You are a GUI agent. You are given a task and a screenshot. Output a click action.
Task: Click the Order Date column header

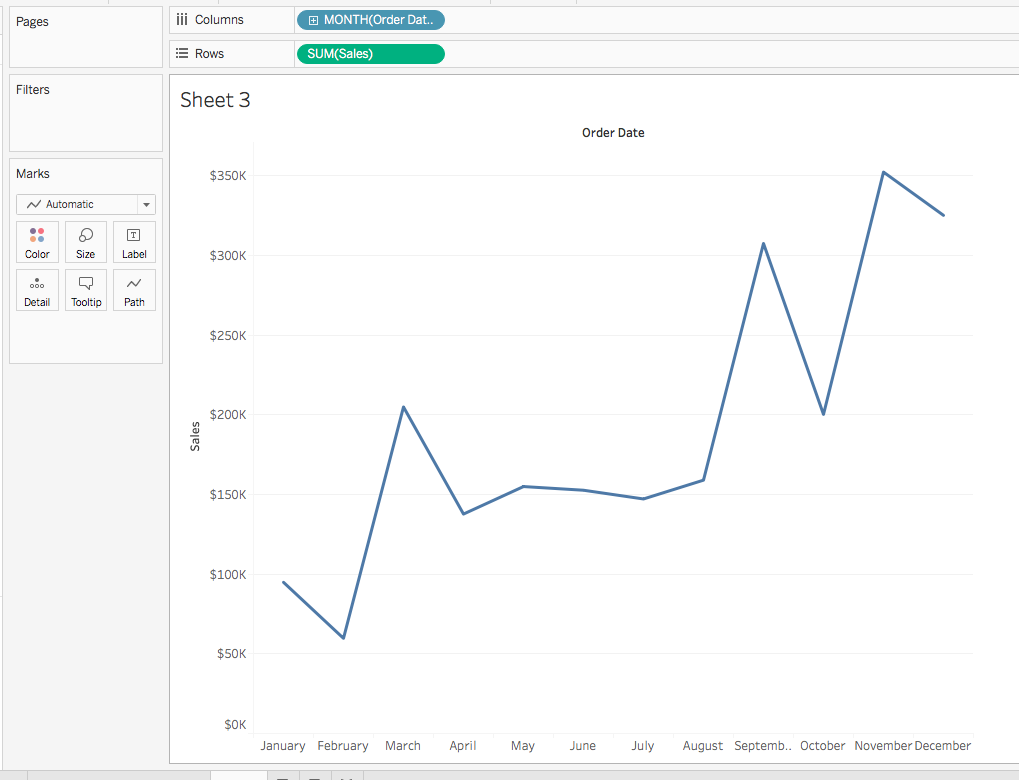[x=613, y=133]
